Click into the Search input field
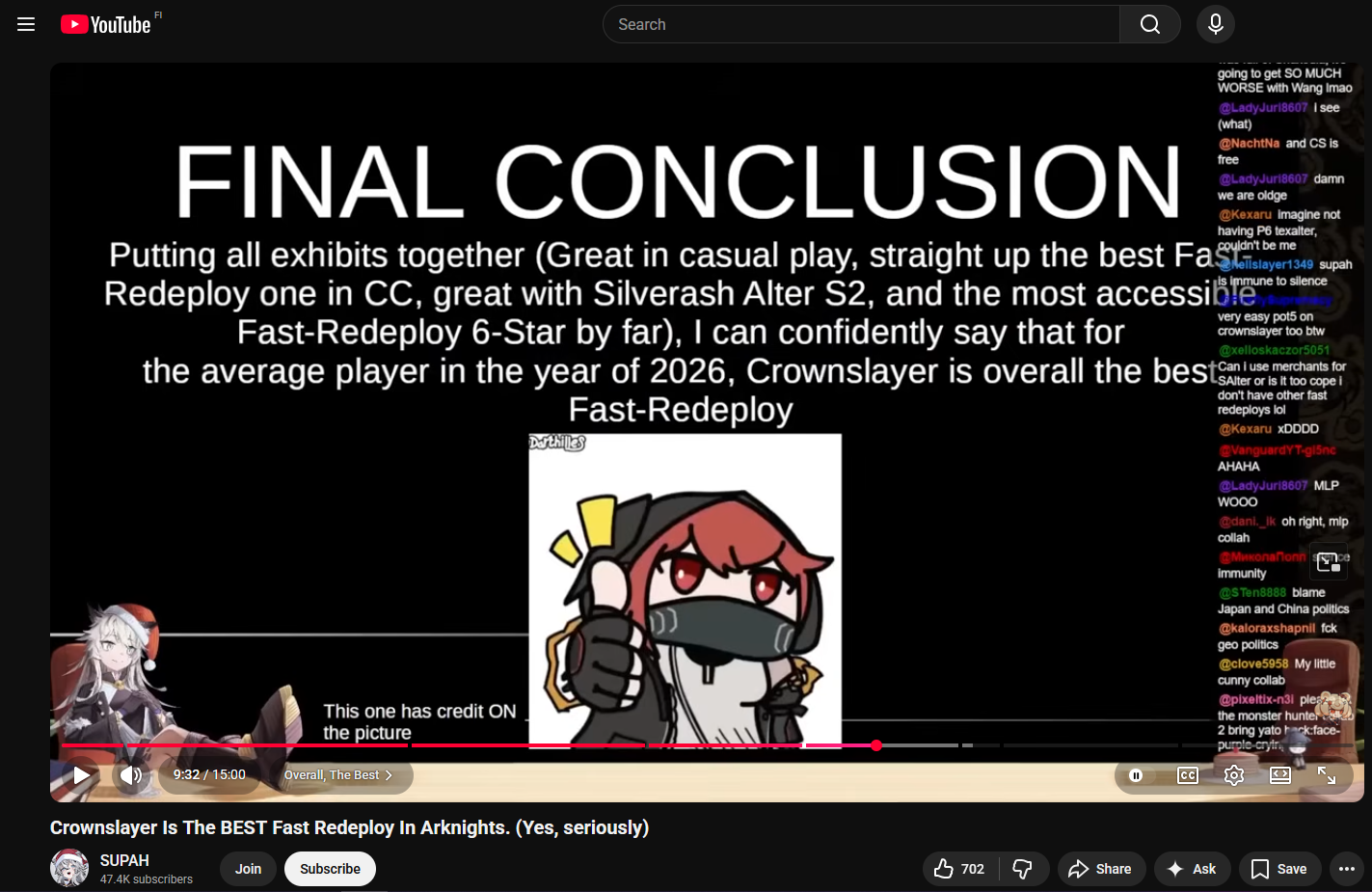This screenshot has height=892, width=1372. click(861, 24)
